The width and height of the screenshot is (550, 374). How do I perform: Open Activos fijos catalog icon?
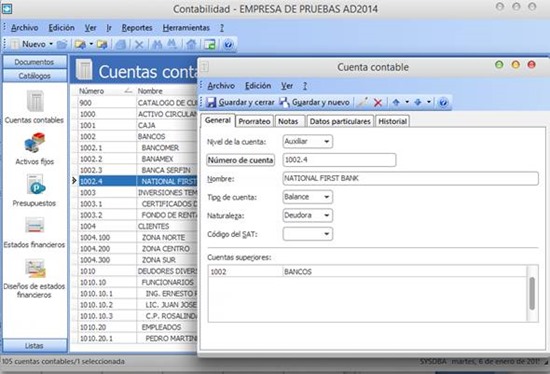click(x=34, y=148)
